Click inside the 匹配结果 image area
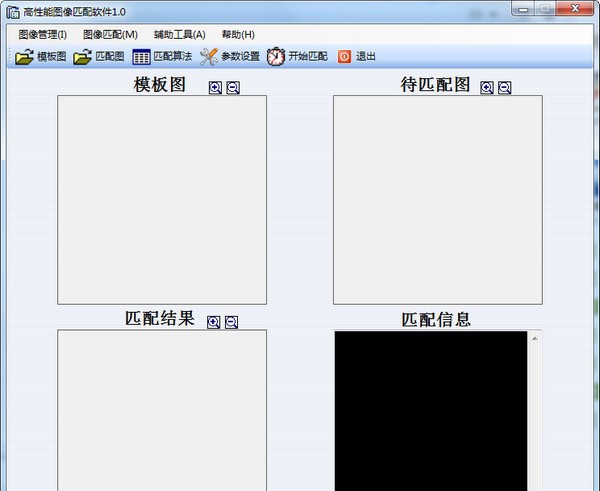The height and width of the screenshot is (491, 600). pyautogui.click(x=162, y=410)
